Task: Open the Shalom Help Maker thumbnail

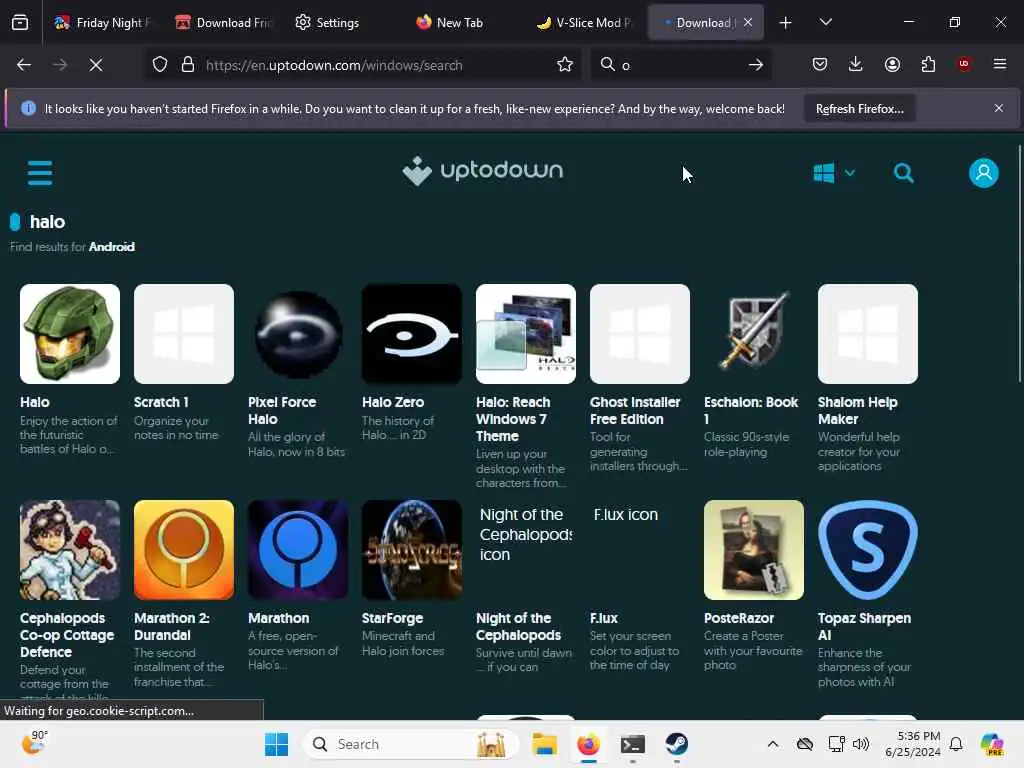Action: tap(867, 334)
